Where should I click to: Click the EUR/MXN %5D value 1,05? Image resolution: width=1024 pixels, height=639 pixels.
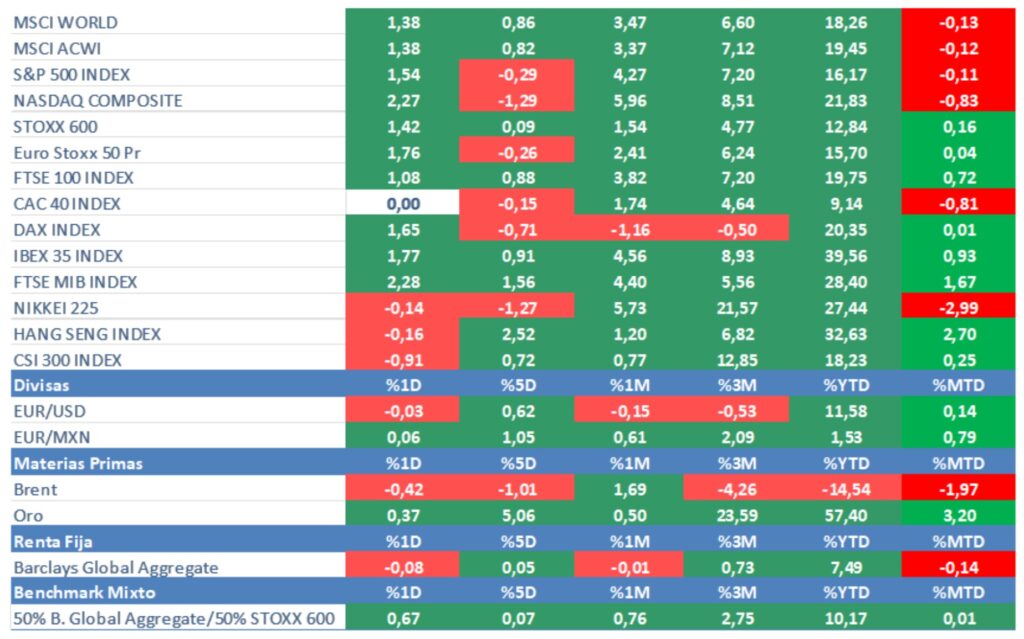click(x=516, y=437)
